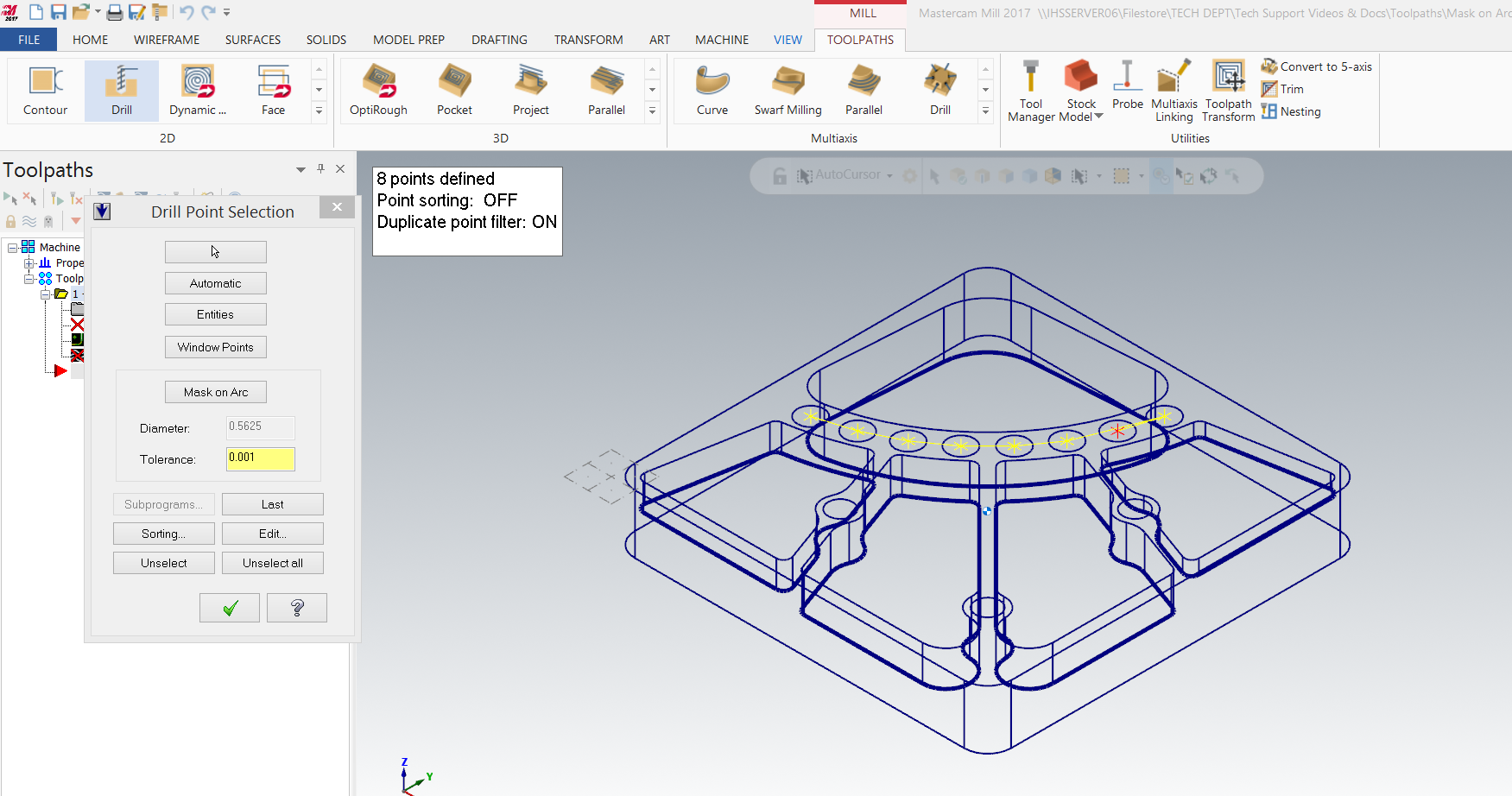This screenshot has height=796, width=1512.
Task: Click the Trim utility
Action: [x=1282, y=89]
